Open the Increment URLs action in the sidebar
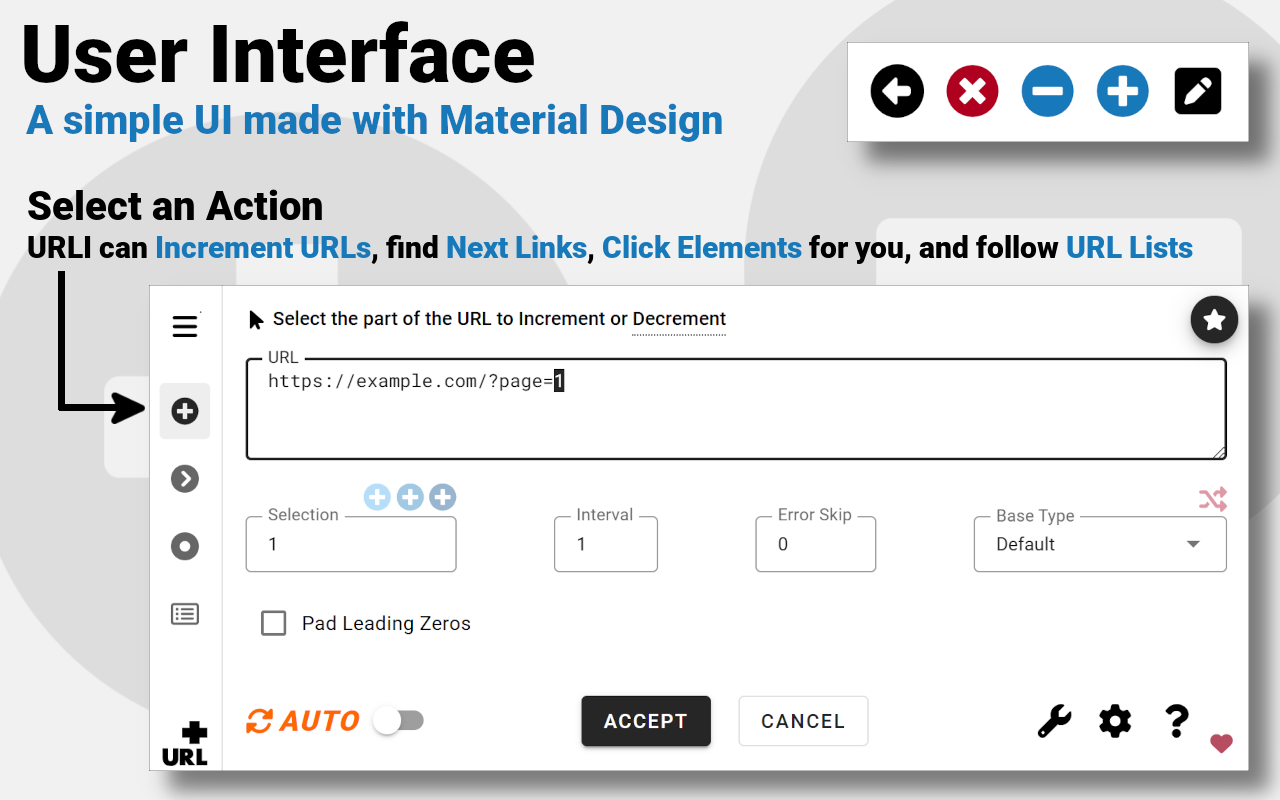This screenshot has width=1280, height=800. coord(185,410)
